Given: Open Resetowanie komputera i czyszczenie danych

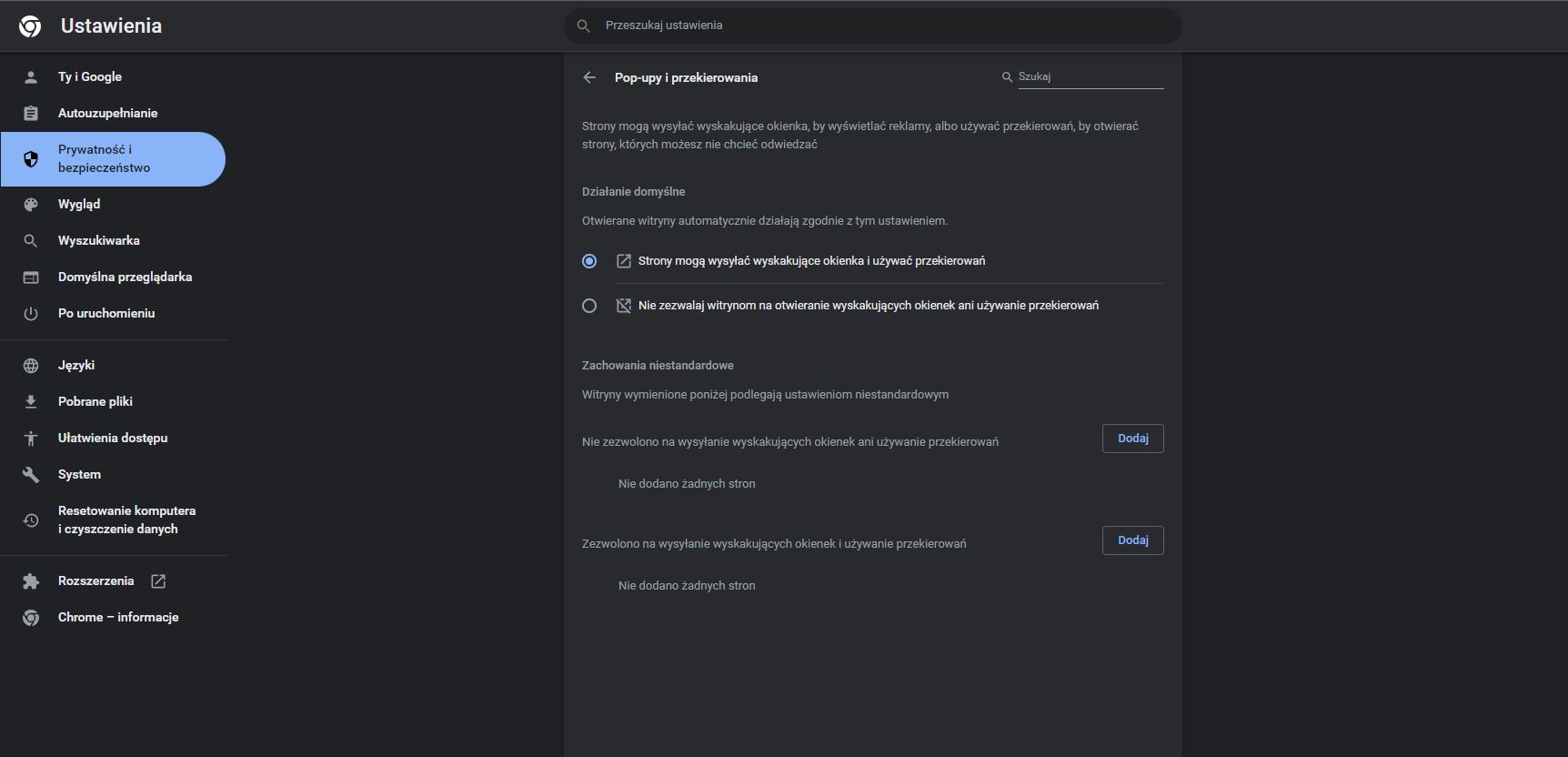Looking at the screenshot, I should point(114,520).
